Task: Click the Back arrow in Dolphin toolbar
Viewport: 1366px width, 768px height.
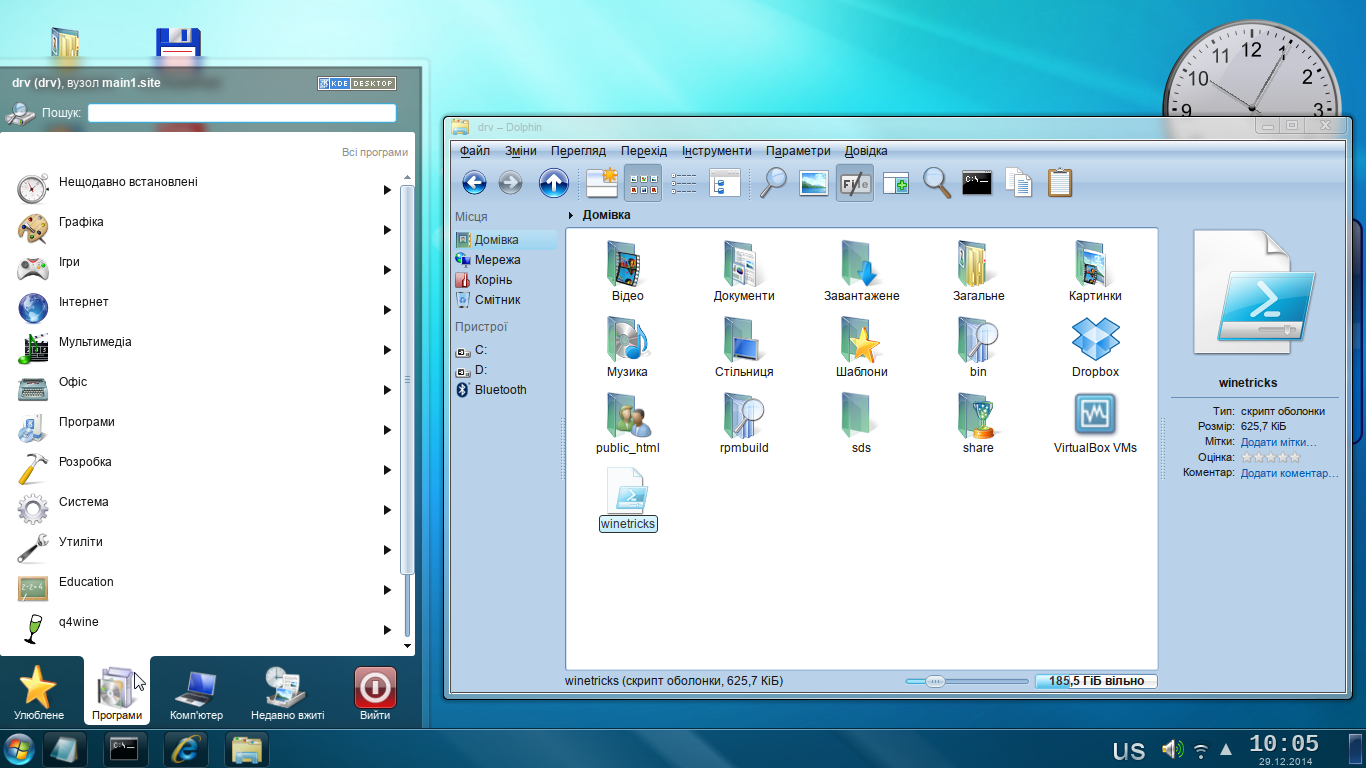Action: pos(474,183)
